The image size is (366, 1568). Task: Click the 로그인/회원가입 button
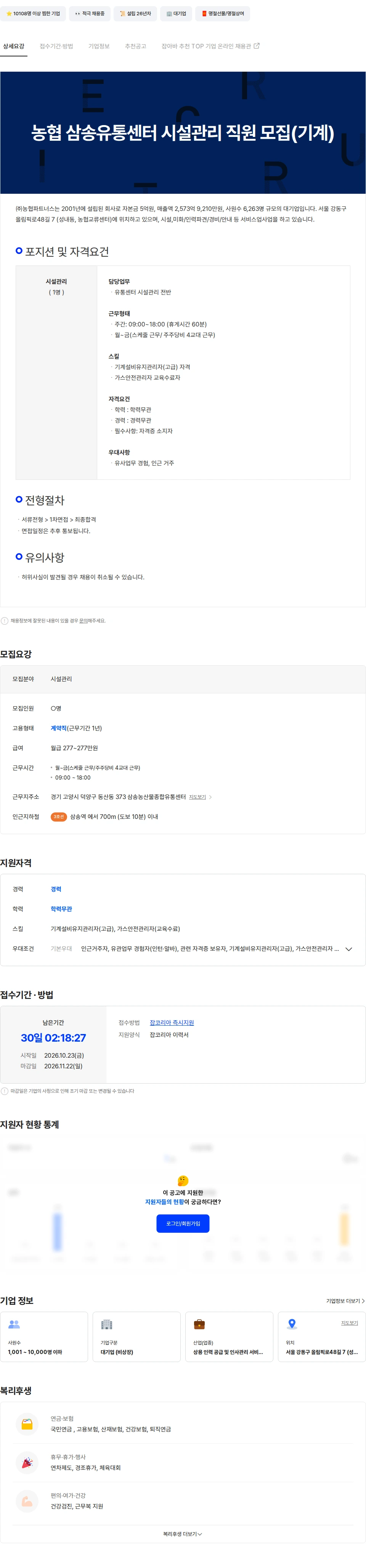pyautogui.click(x=183, y=1224)
